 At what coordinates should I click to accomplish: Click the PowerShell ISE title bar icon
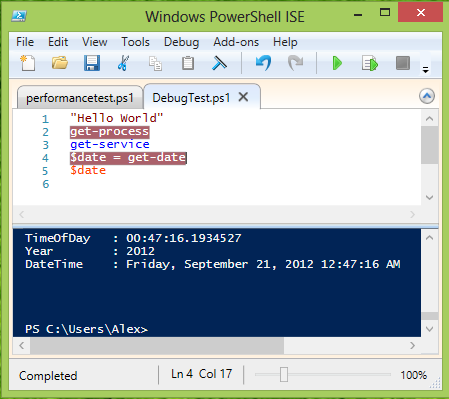(19, 16)
